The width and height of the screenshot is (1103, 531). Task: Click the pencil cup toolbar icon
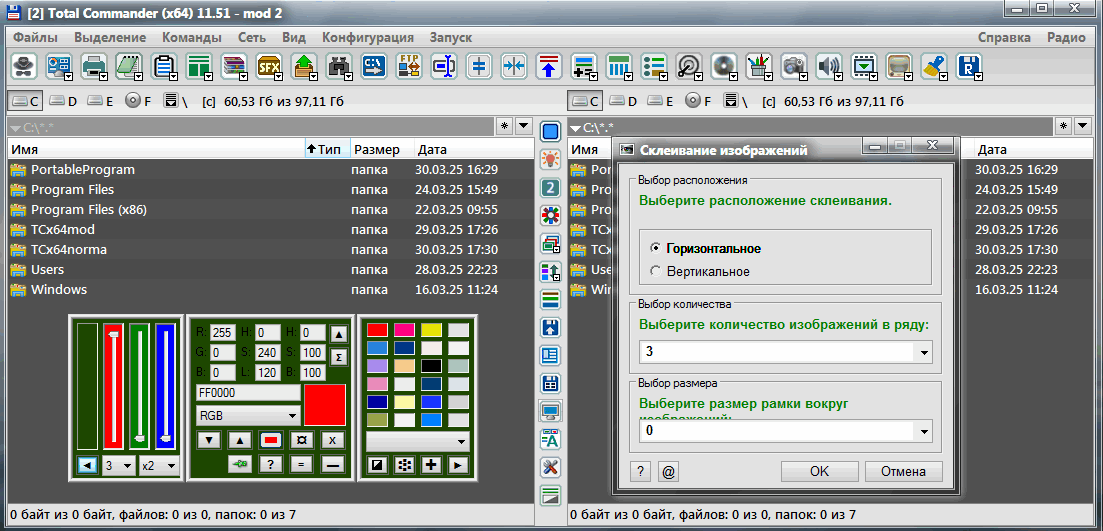tap(759, 66)
